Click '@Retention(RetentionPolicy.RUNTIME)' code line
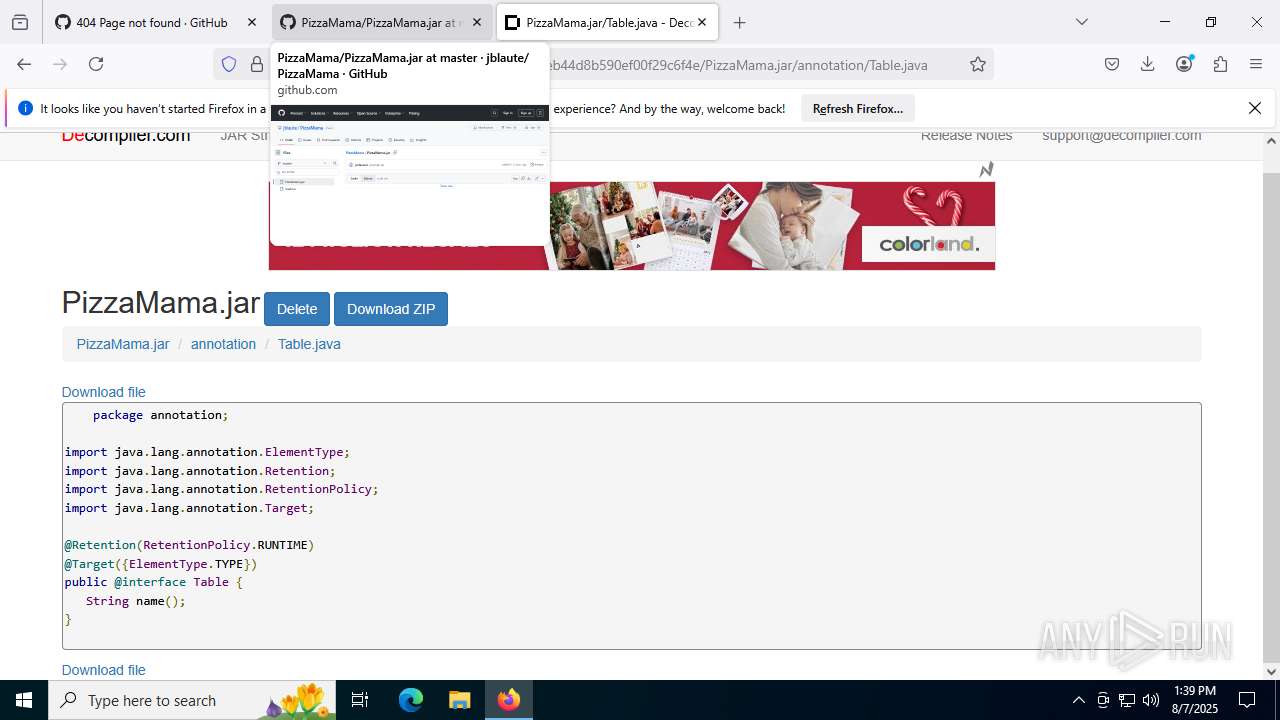 tap(190, 545)
